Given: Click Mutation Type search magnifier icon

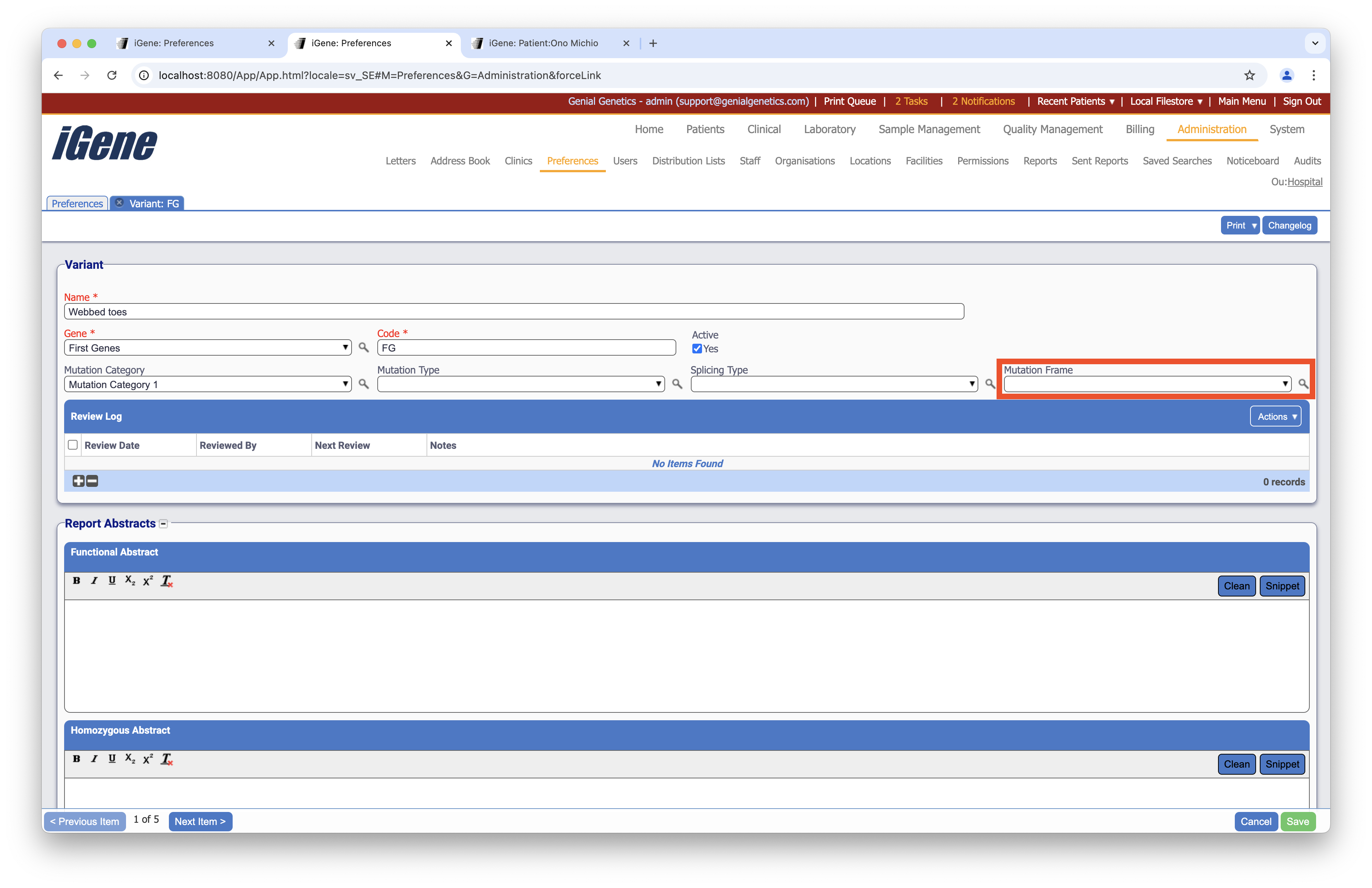Looking at the screenshot, I should pos(677,384).
